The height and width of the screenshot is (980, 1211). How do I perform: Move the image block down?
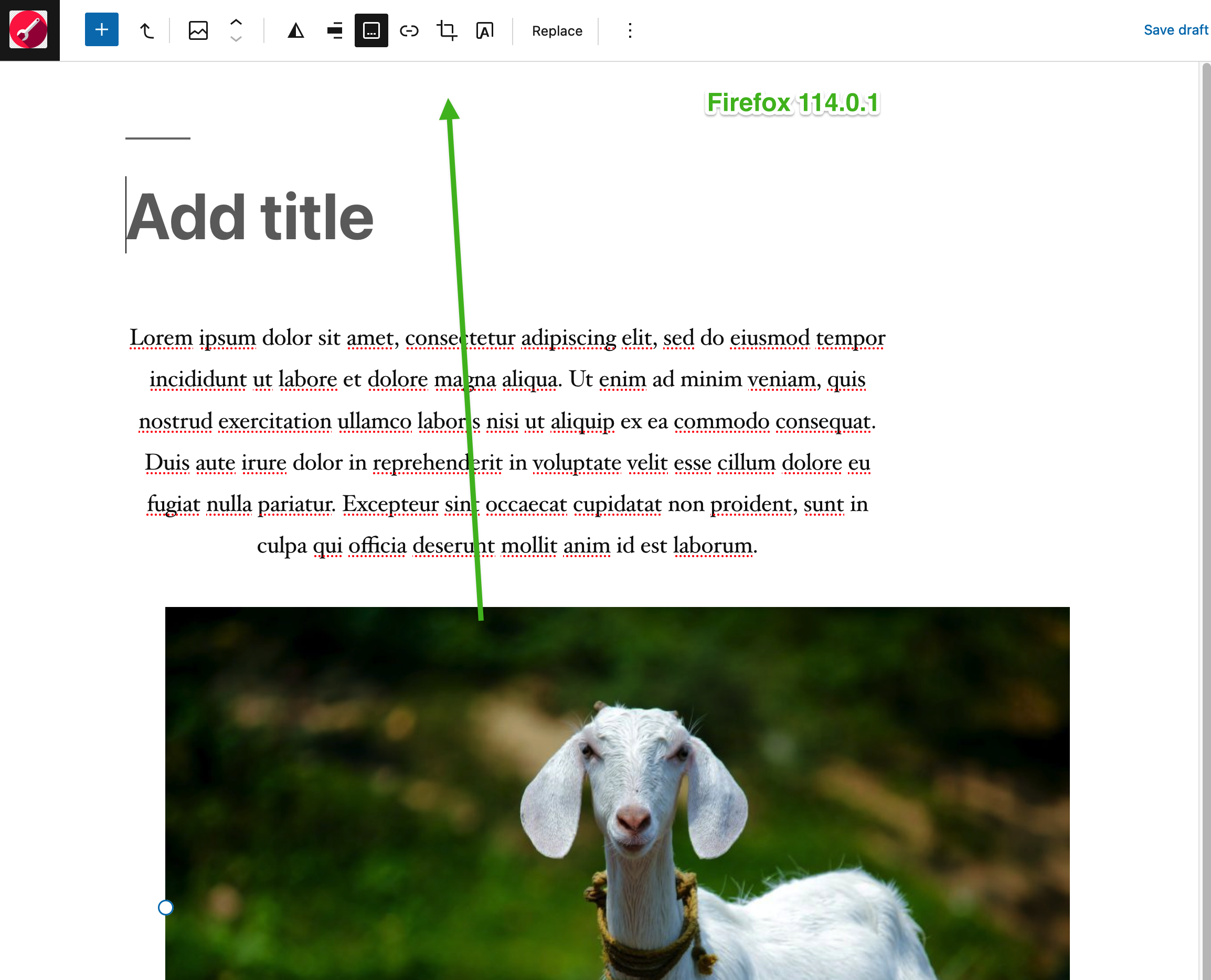(236, 38)
